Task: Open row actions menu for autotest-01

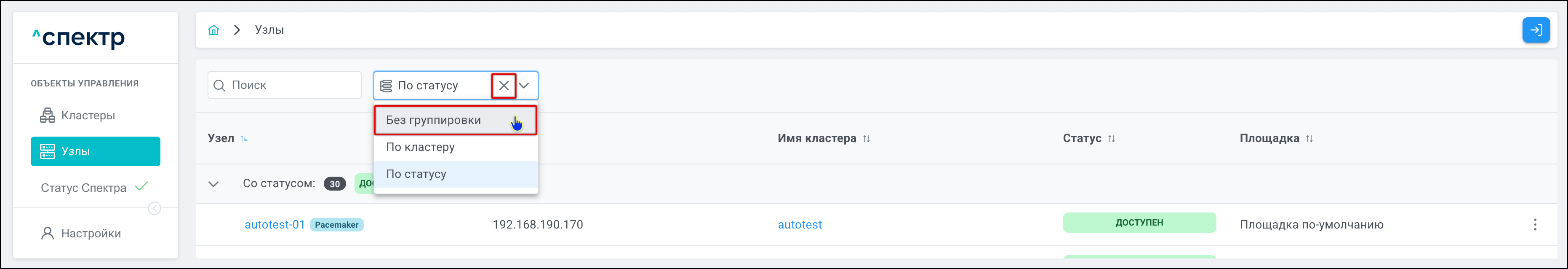Action: 1534,224
